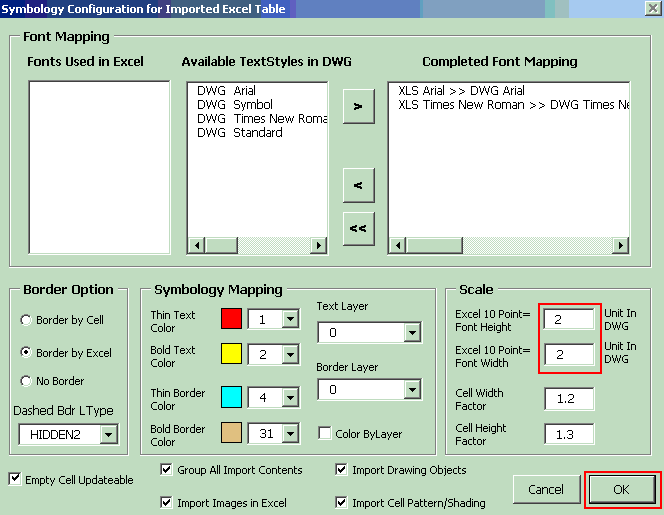
Task: Open Thin Text Color number dropdown
Action: click(x=290, y=319)
